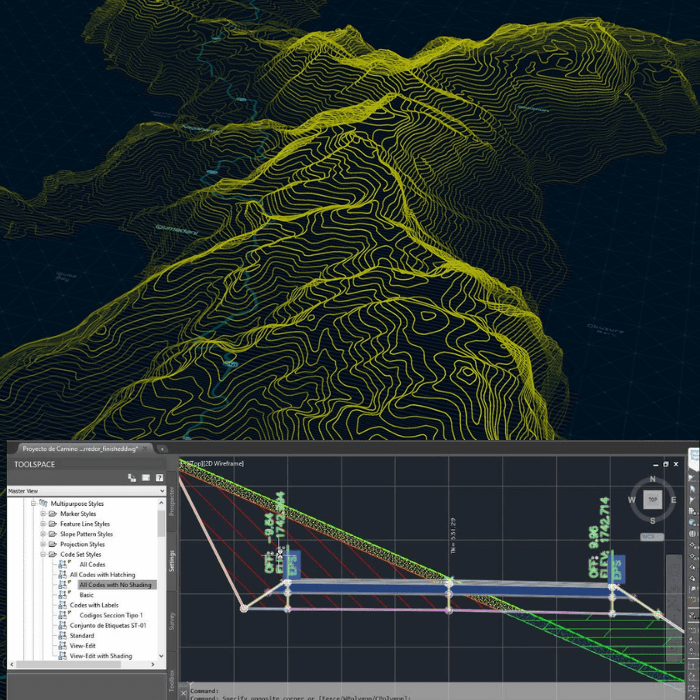
Task: Select the Slope Pattern Styles folder
Action: click(86, 534)
